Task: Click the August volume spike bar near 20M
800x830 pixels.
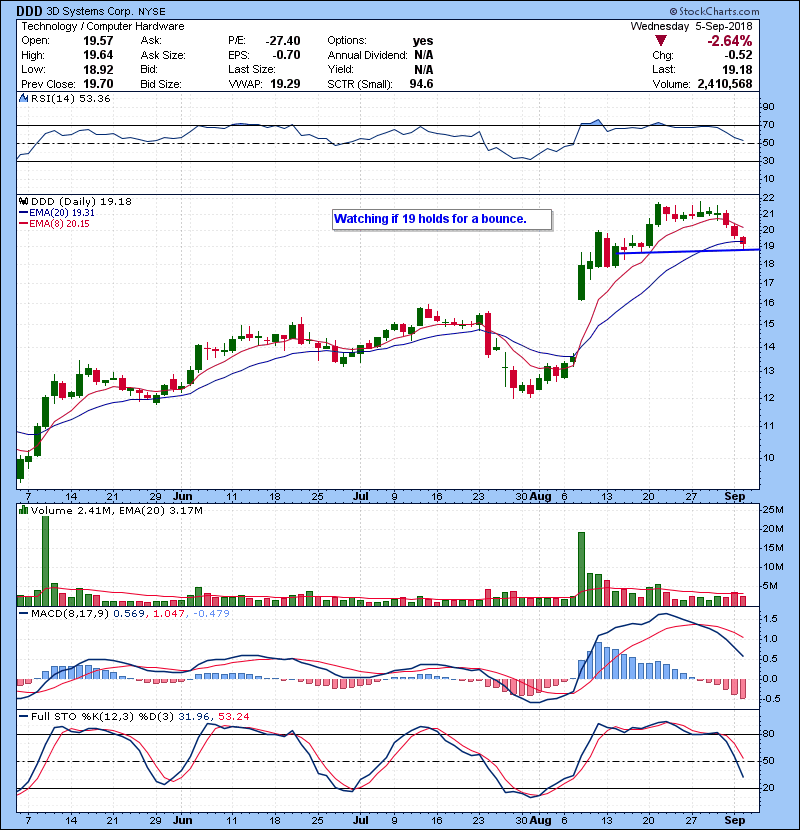Action: pyautogui.click(x=581, y=569)
